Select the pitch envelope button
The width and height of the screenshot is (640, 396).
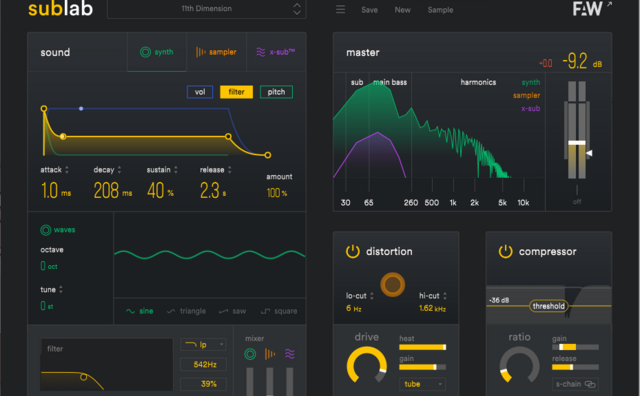[276, 92]
